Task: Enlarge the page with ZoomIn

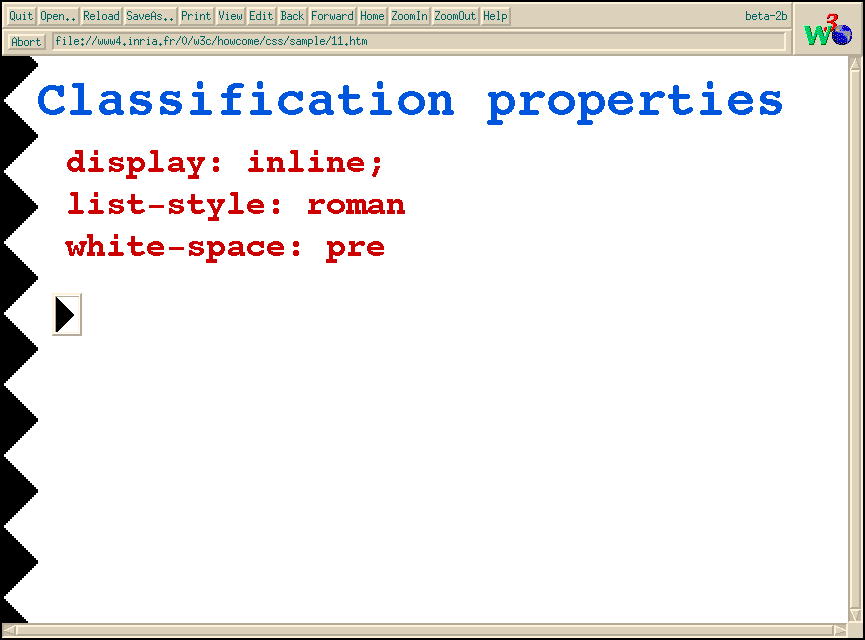Action: coord(409,16)
